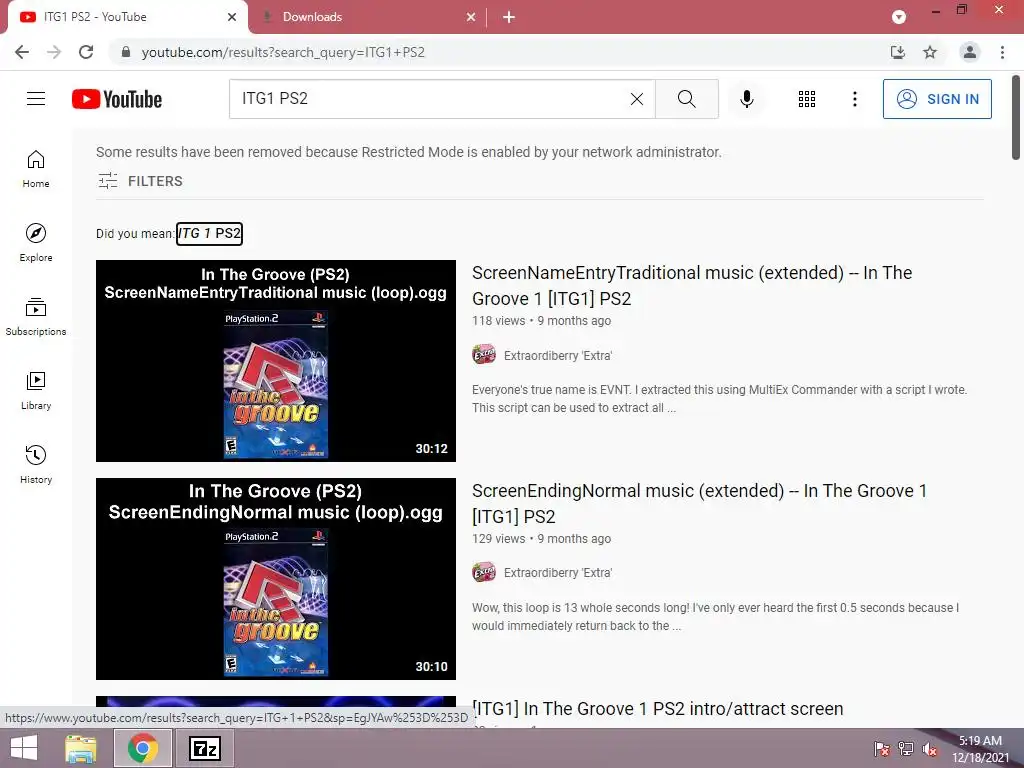Image resolution: width=1024 pixels, height=768 pixels.
Task: Start voice search with the microphone icon
Action: point(746,99)
